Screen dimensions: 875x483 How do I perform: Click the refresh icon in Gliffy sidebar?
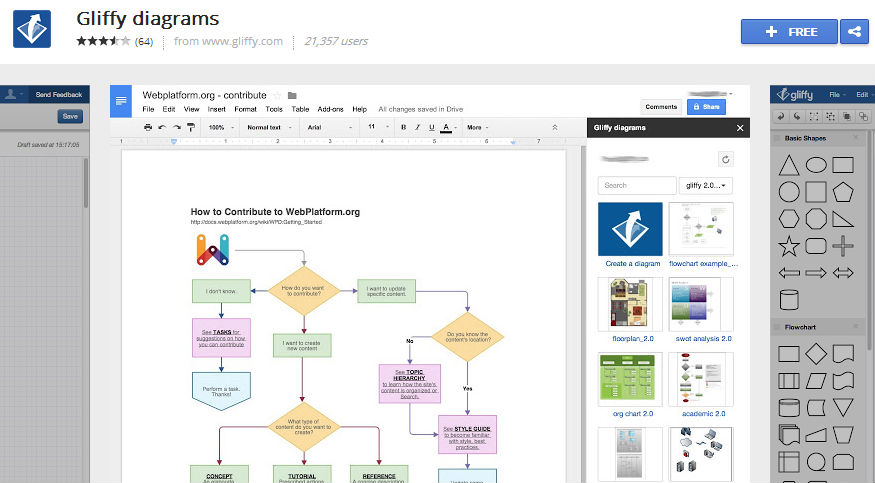click(725, 159)
